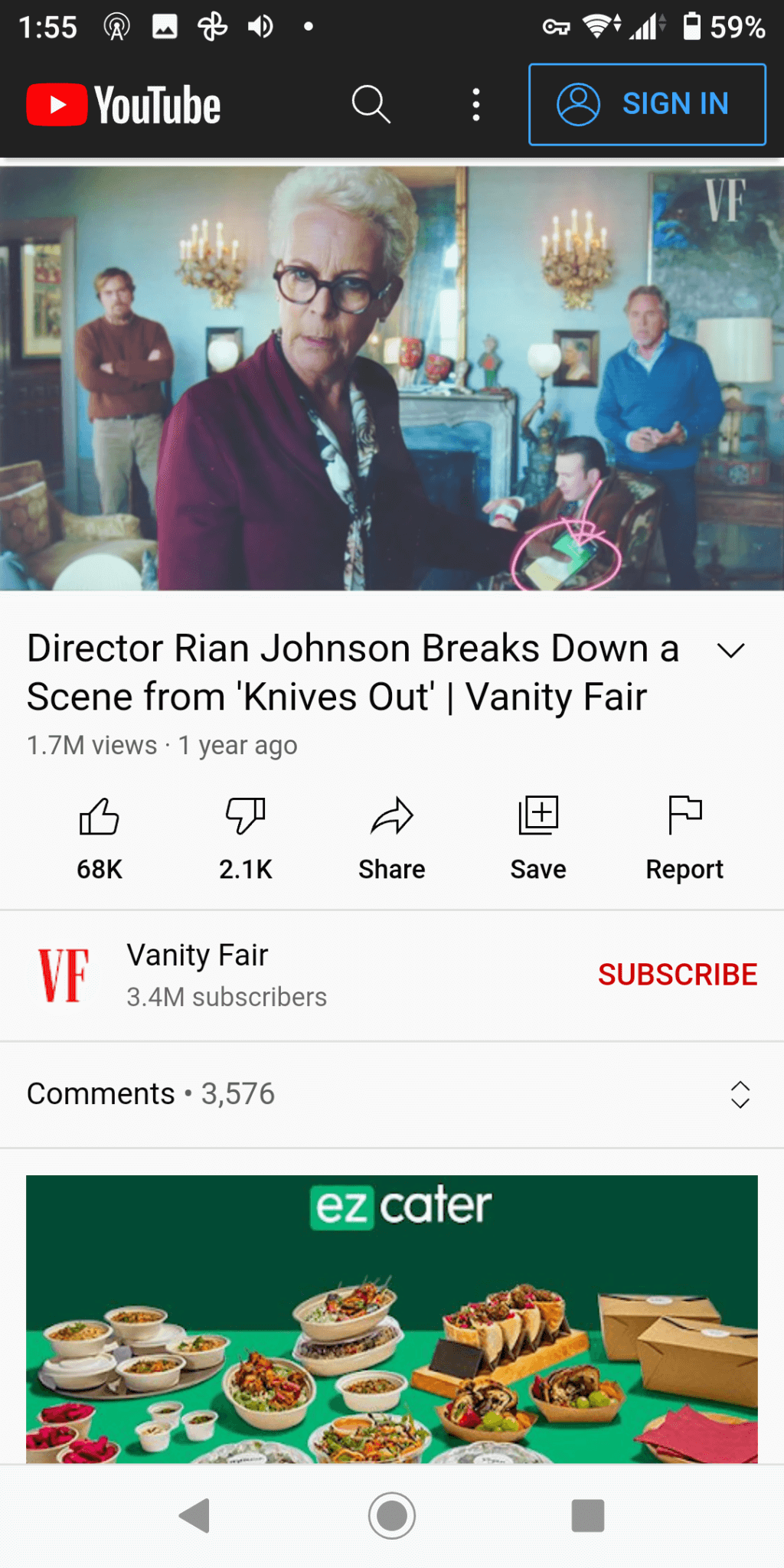
Task: Open the Android recent apps square
Action: (588, 1516)
